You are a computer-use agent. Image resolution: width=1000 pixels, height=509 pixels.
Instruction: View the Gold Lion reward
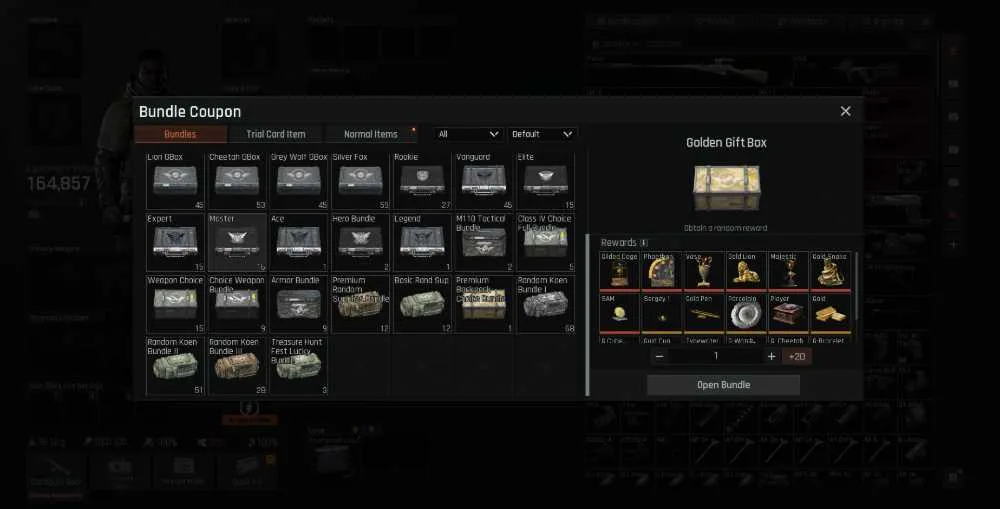tap(746, 272)
